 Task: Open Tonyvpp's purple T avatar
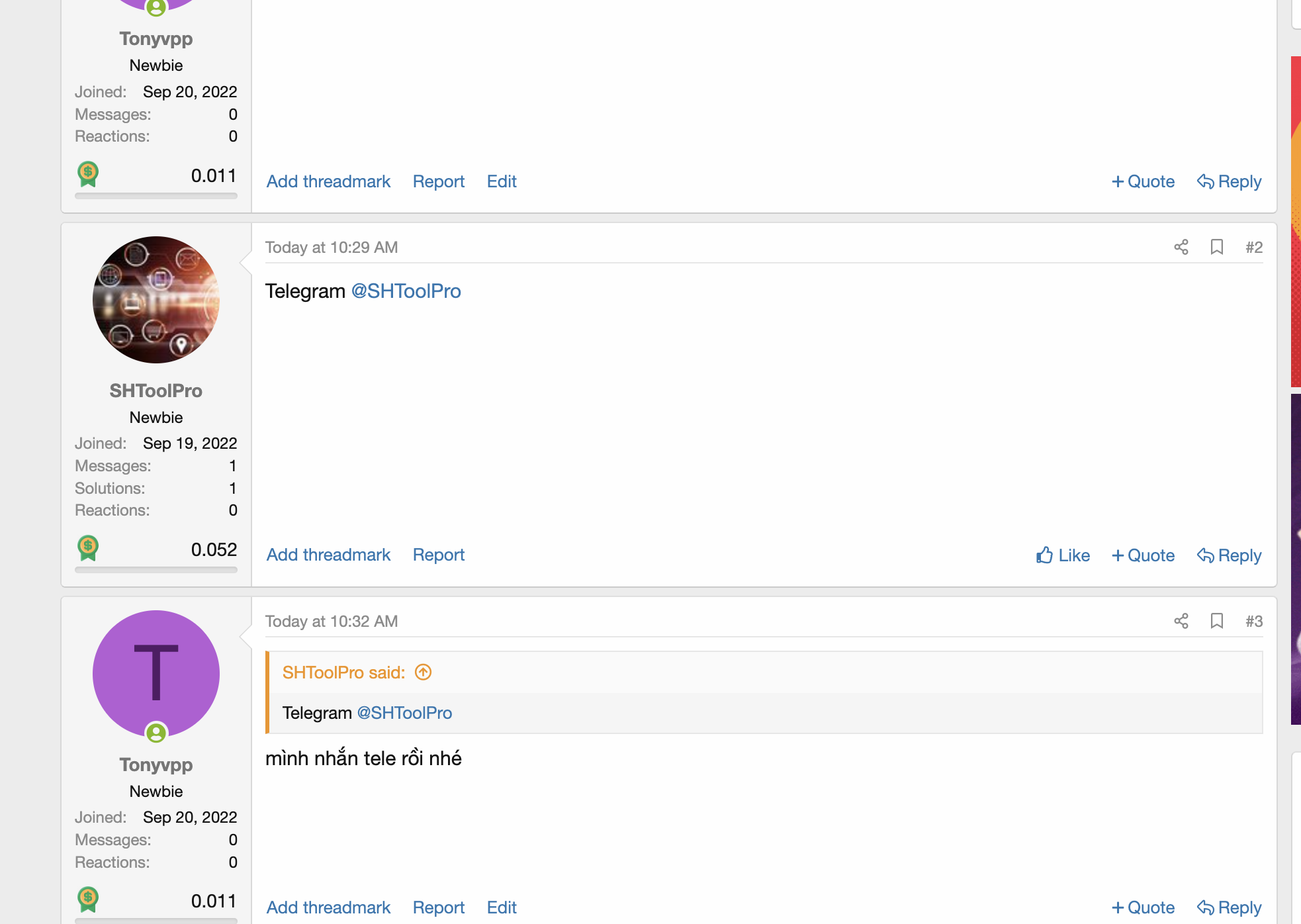[156, 674]
